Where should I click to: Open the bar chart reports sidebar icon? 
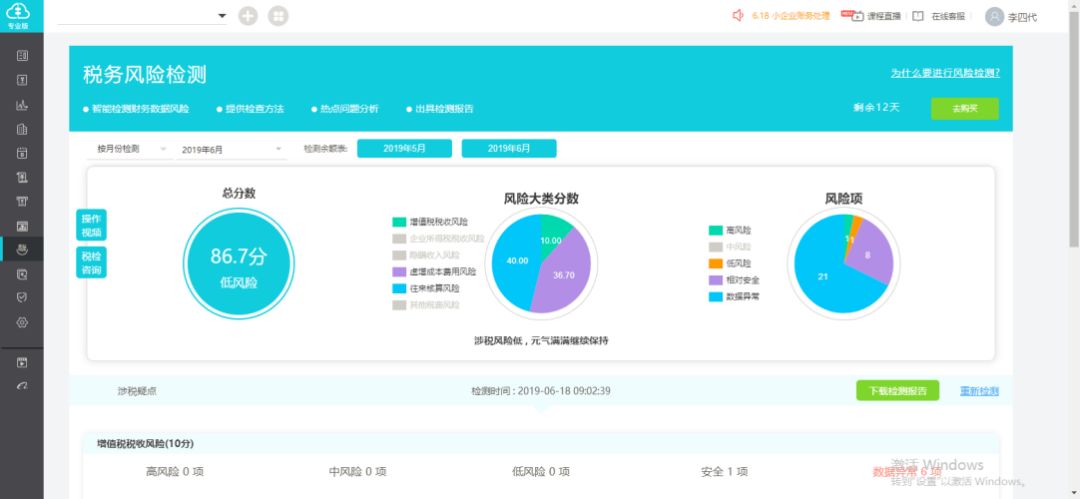[x=22, y=105]
